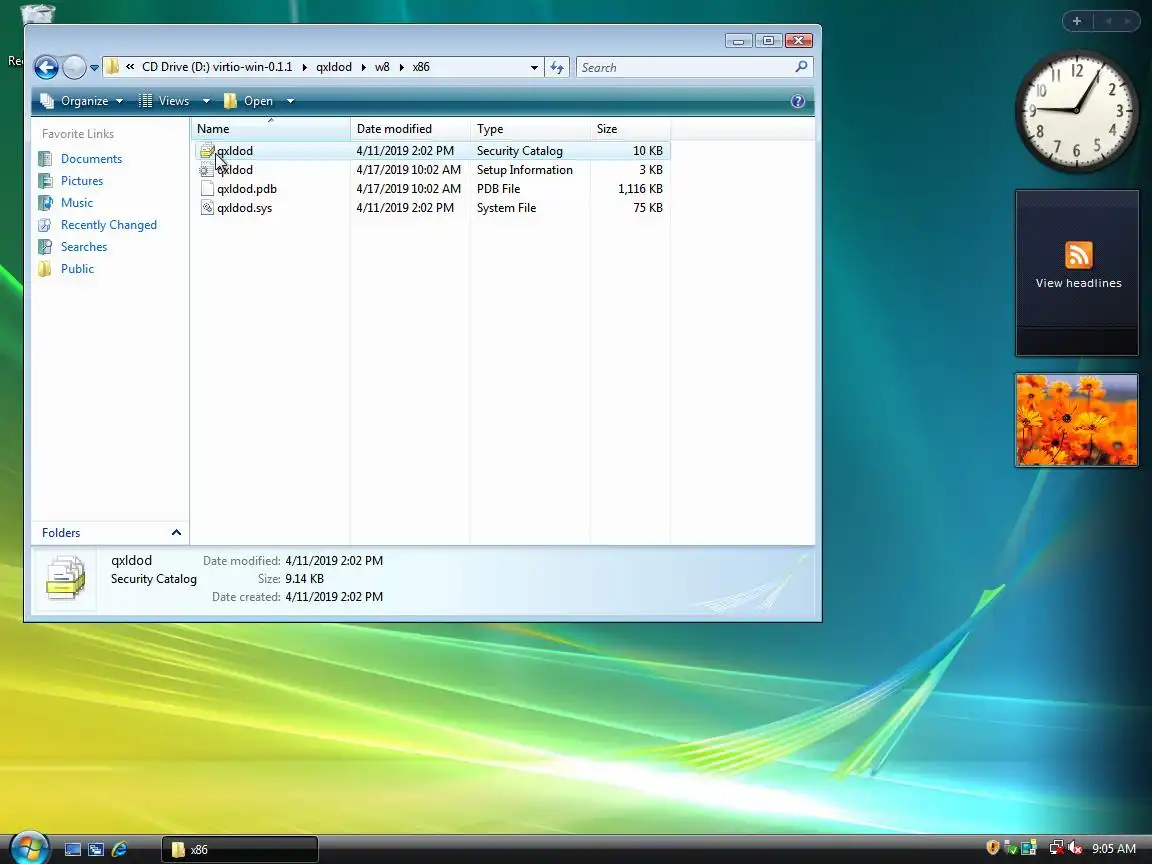Click the Views toolbar button
Screen dimensions: 1152x864
165,101
